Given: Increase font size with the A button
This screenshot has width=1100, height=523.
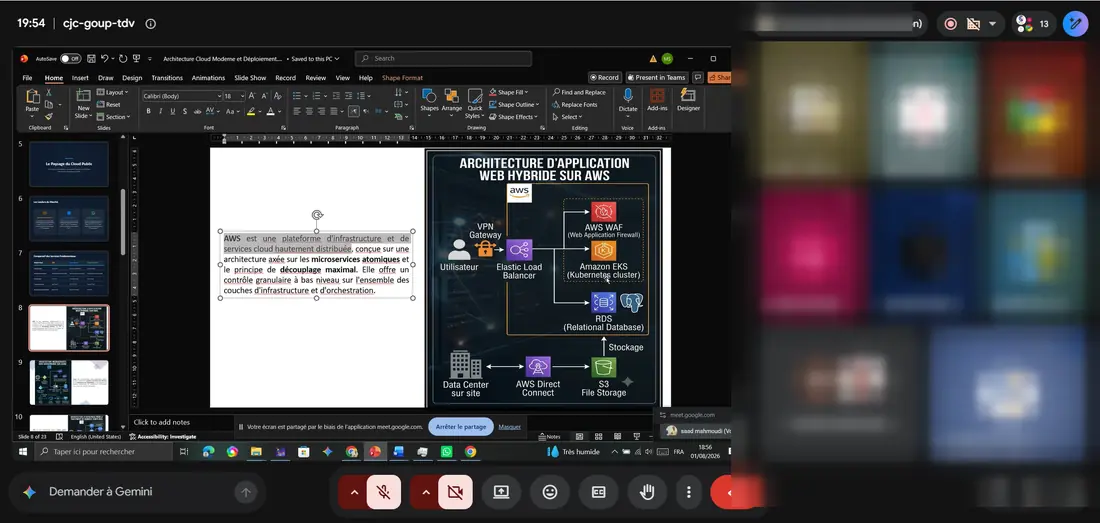Looking at the screenshot, I should click(x=253, y=96).
